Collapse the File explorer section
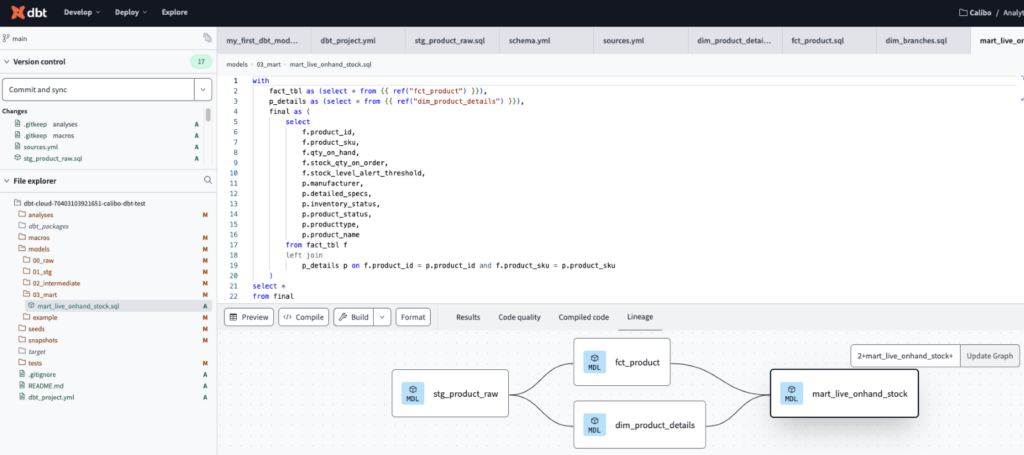Image resolution: width=1024 pixels, height=455 pixels. tap(7, 181)
